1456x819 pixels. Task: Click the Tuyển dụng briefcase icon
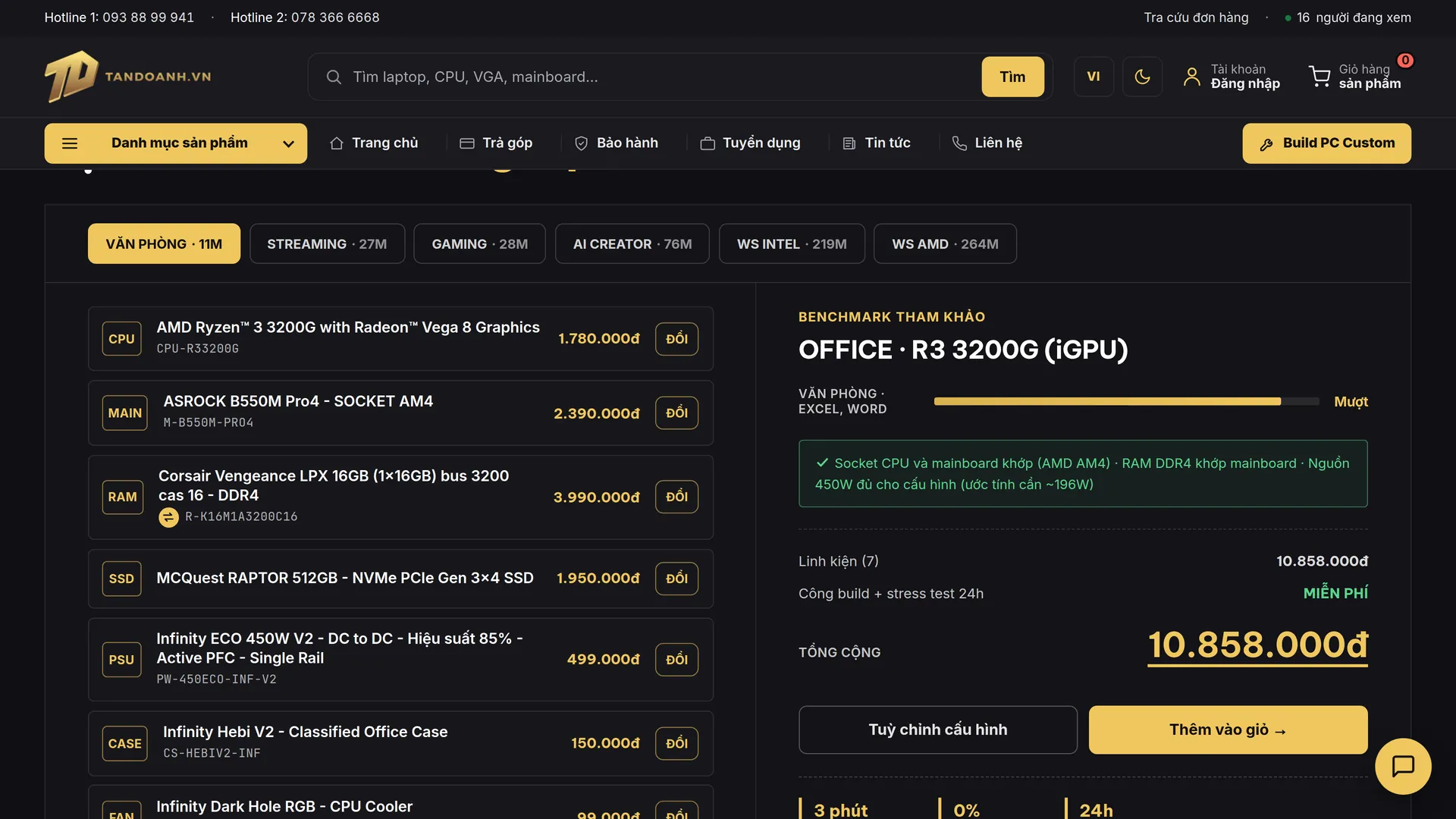(x=708, y=143)
